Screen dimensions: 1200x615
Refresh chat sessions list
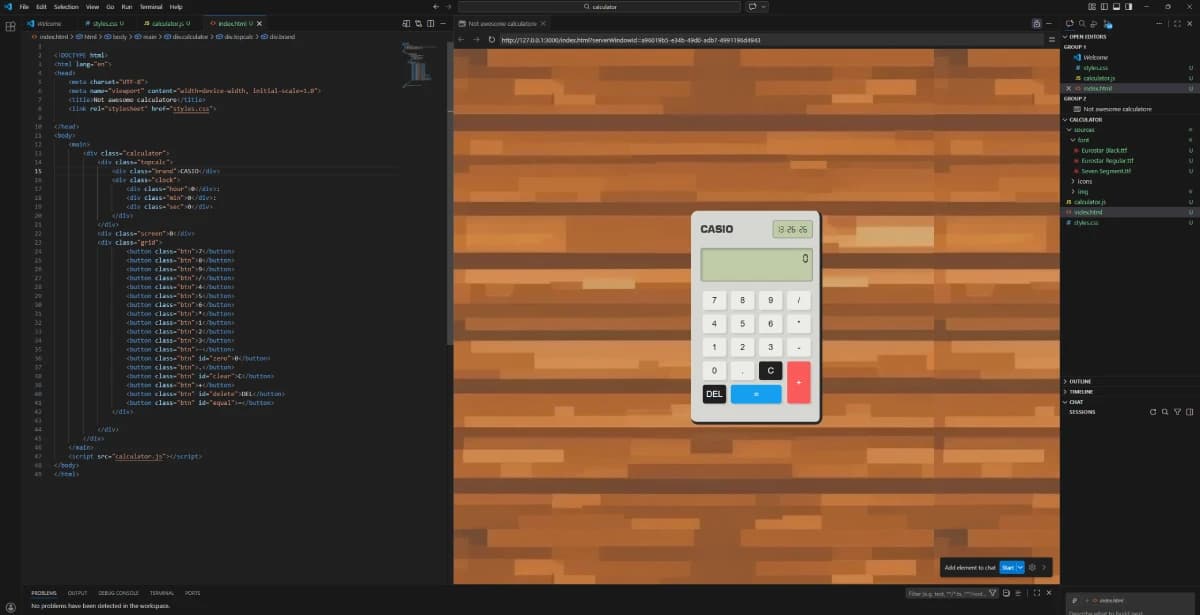[1152, 412]
